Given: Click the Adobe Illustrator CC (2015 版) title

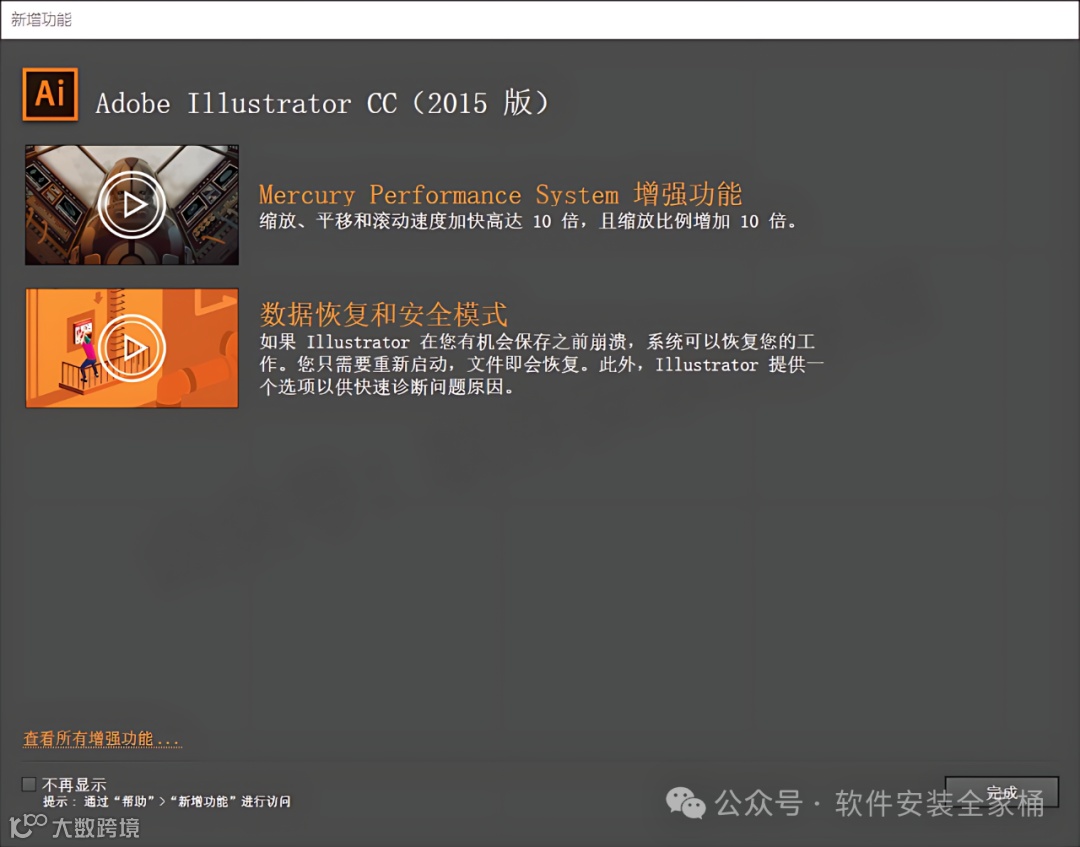Looking at the screenshot, I should click(x=322, y=103).
